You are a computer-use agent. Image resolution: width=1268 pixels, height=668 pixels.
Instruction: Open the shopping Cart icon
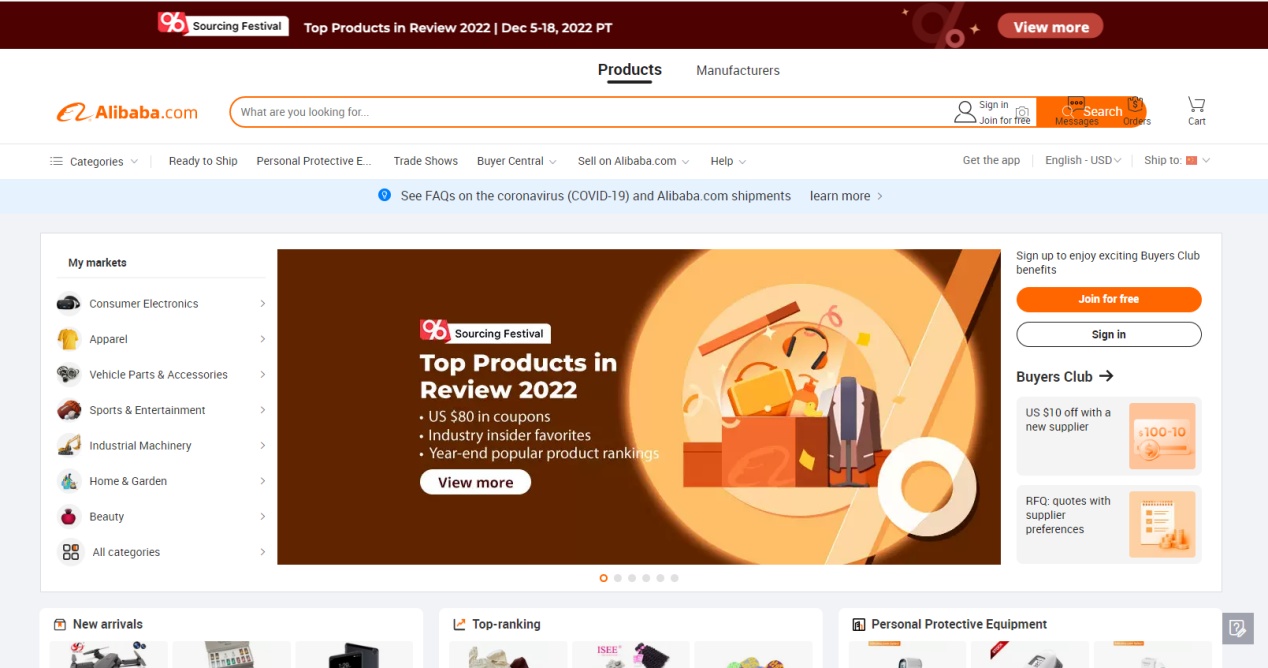tap(1196, 104)
